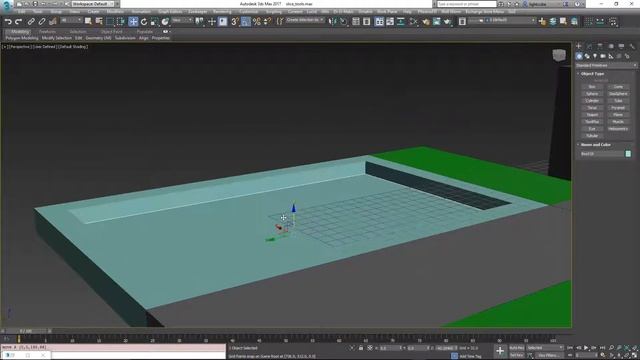Click the Undo arrow in main toolbar
This screenshot has width=640, height=360.
pyautogui.click(x=8, y=22)
